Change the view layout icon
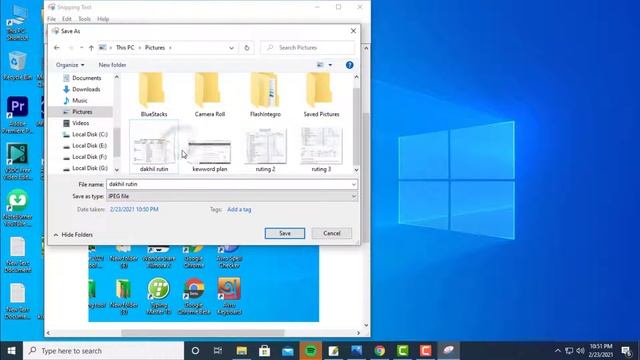640x360 pixels. pyautogui.click(x=320, y=65)
